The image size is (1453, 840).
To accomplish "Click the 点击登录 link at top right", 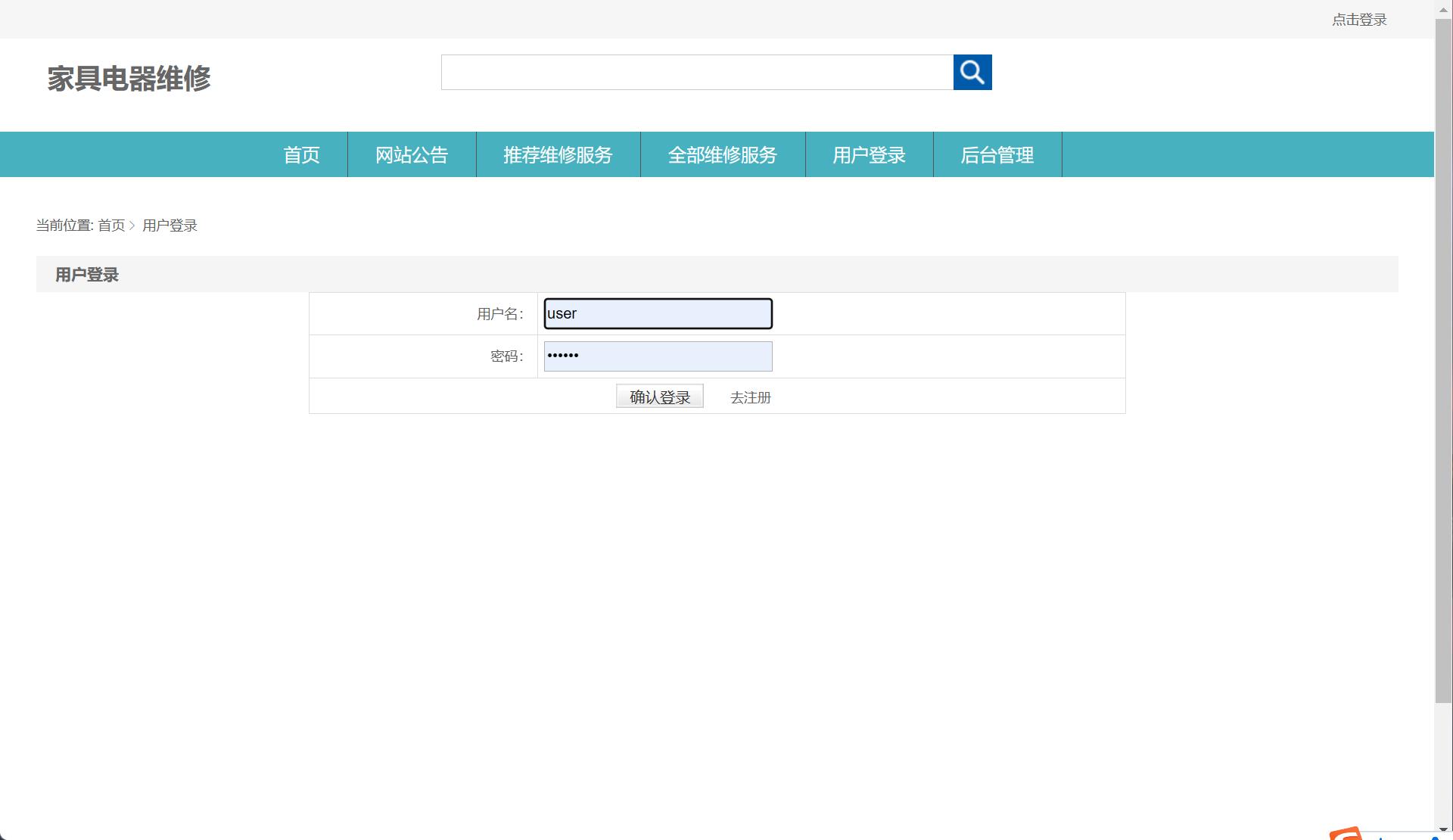I will coord(1358,19).
